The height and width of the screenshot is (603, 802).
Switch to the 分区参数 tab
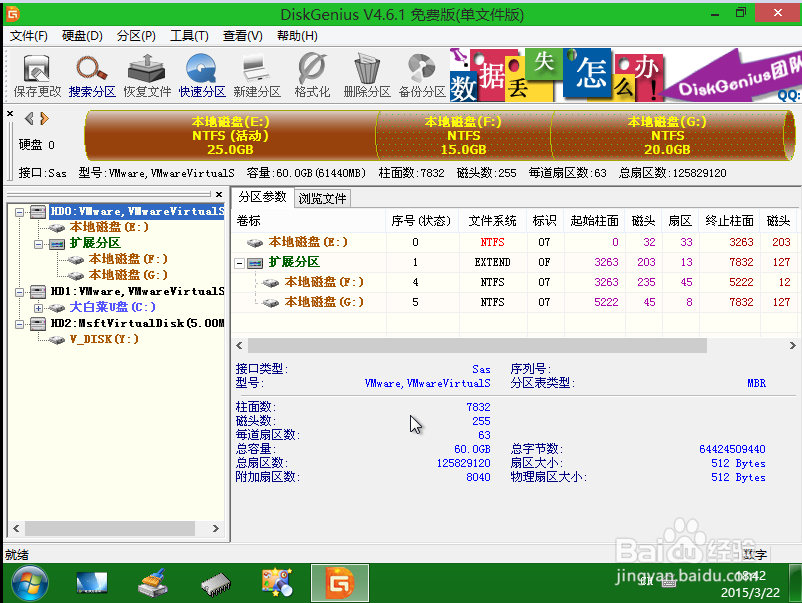pyautogui.click(x=262, y=197)
